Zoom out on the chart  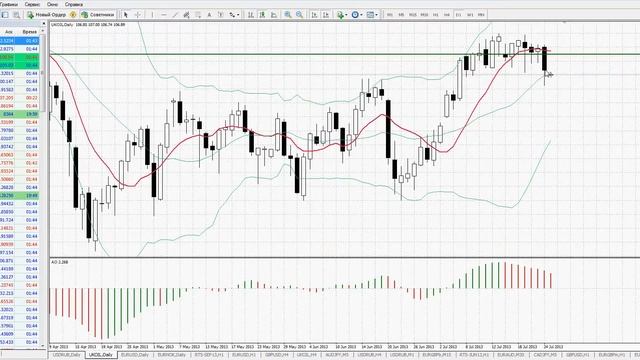coord(299,15)
